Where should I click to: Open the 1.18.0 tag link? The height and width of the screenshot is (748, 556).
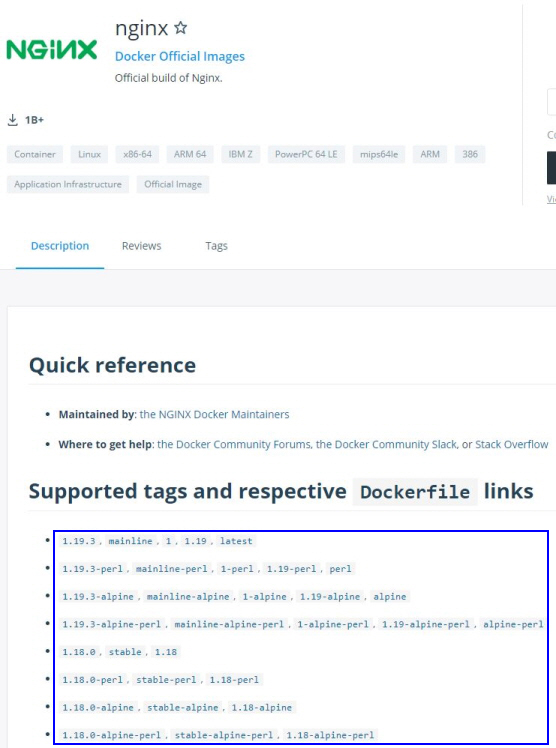point(79,652)
